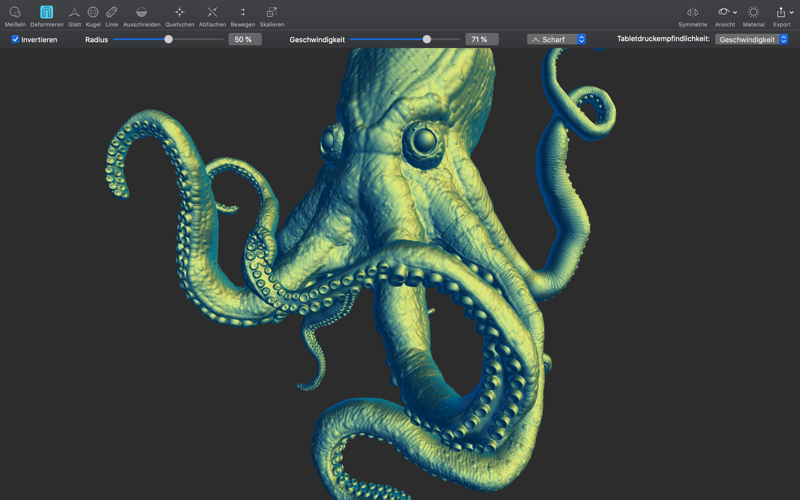Expand the Tabletdruckempfindlichkeit Geschwindigkeit dropdown

(751, 40)
